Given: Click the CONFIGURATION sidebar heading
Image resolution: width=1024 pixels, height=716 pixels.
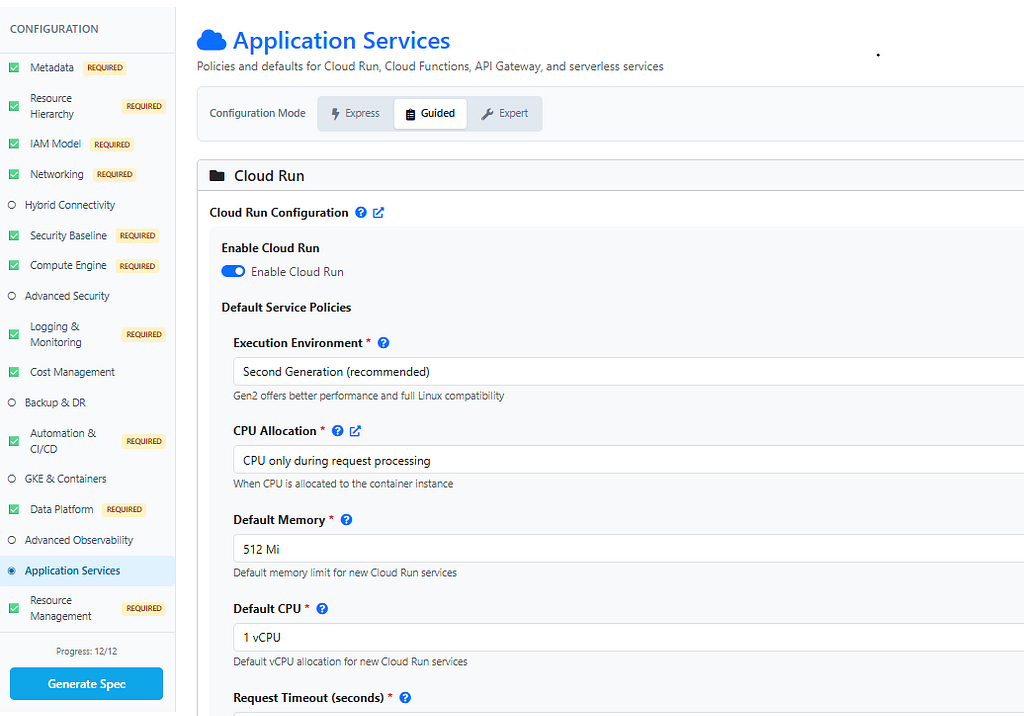Looking at the screenshot, I should tap(54, 29).
